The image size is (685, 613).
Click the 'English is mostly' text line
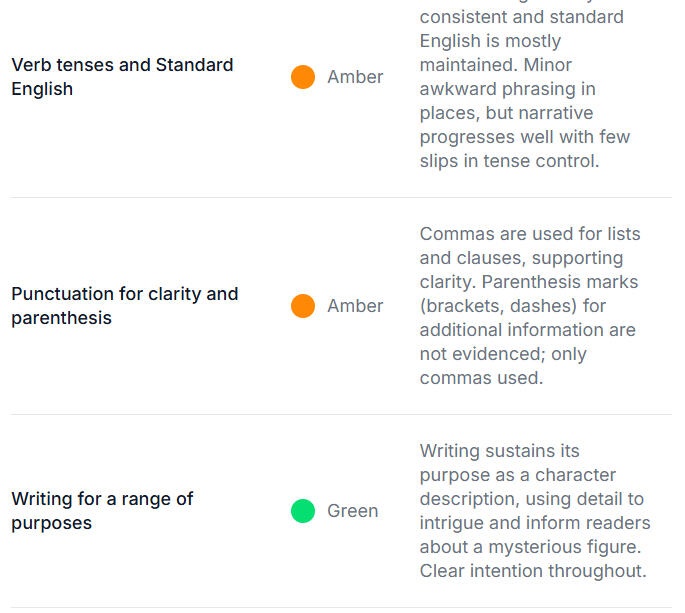click(x=490, y=41)
